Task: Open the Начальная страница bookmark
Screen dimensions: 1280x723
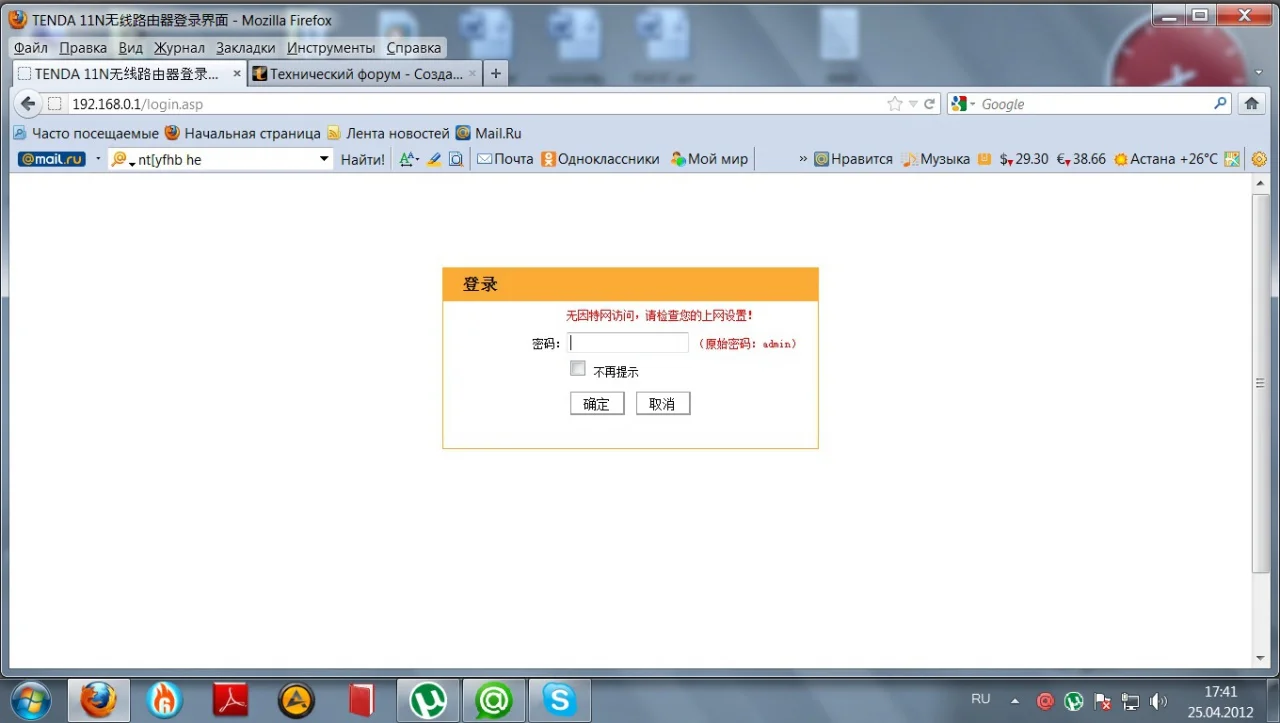Action: tap(242, 133)
